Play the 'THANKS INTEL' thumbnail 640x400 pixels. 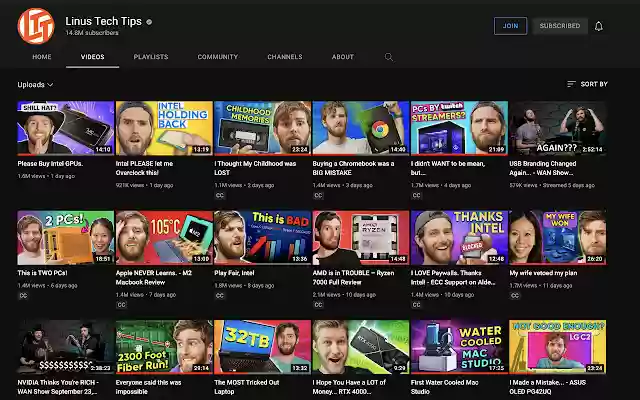point(459,238)
